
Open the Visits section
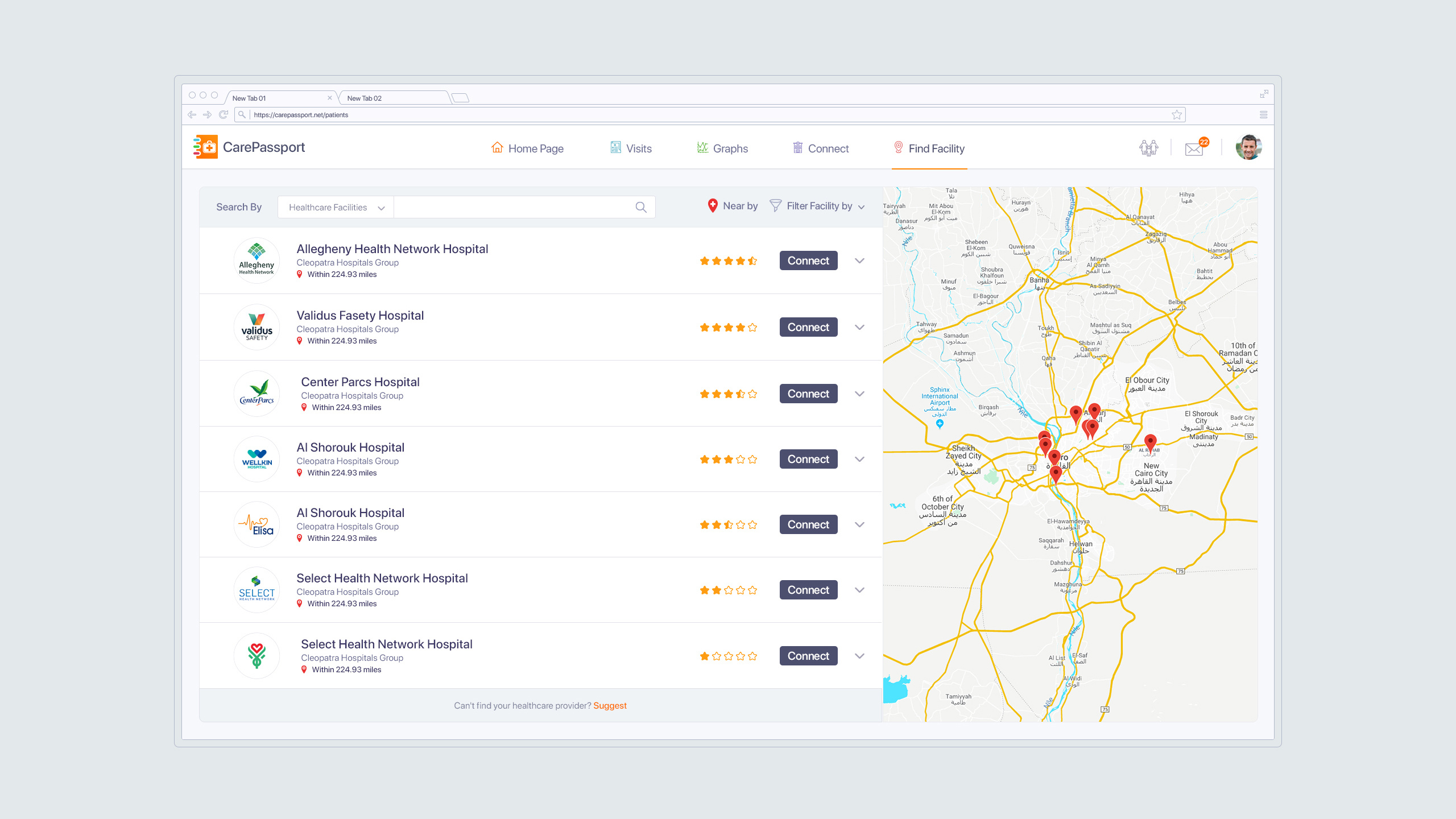pyautogui.click(x=631, y=148)
